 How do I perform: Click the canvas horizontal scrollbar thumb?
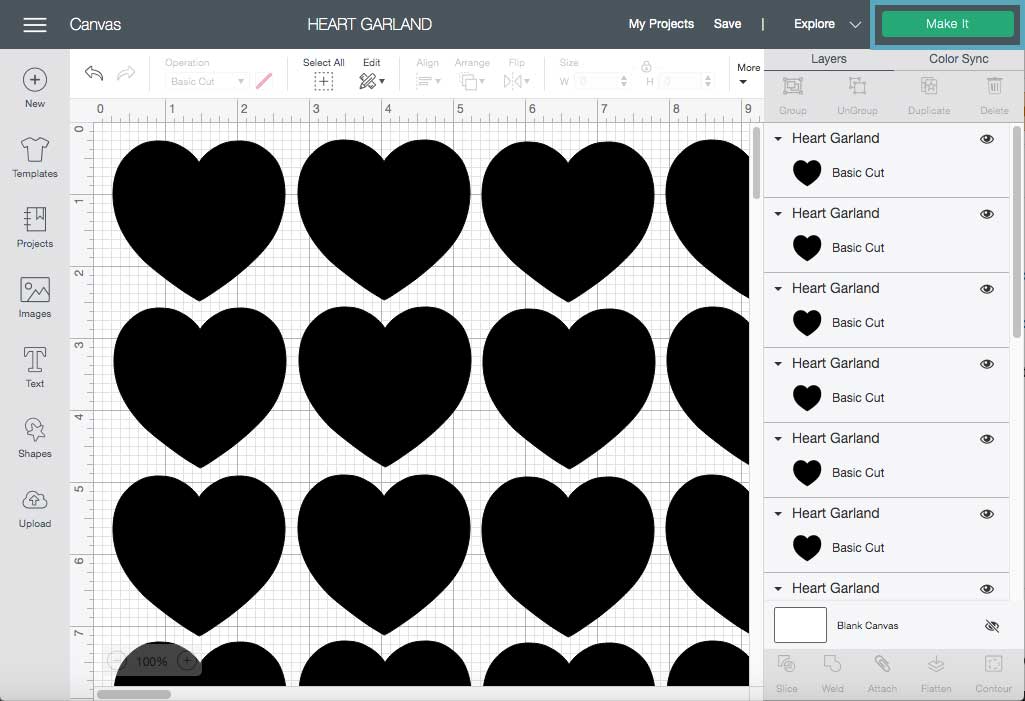coord(134,694)
